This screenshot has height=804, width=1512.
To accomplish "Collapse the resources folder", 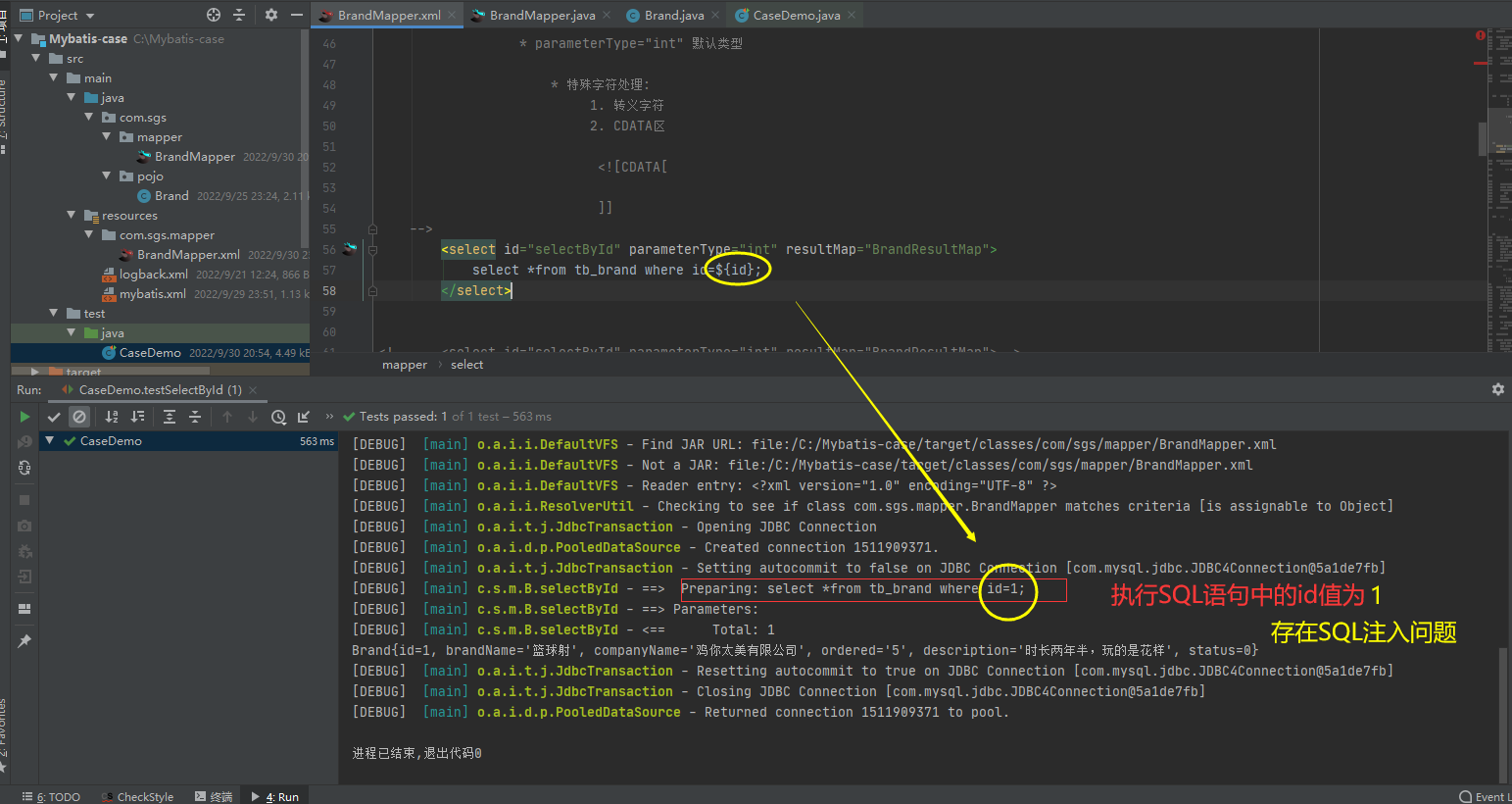I will pyautogui.click(x=72, y=215).
